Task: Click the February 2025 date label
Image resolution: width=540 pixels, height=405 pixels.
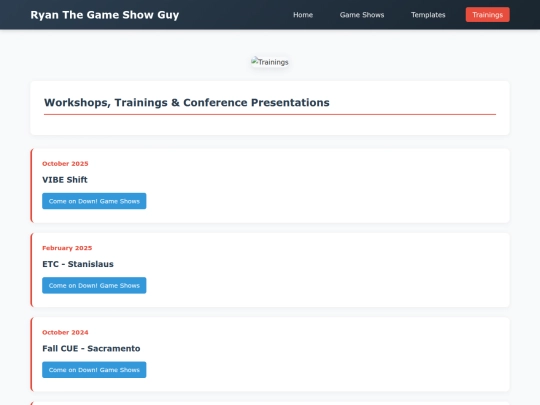Action: [67, 248]
